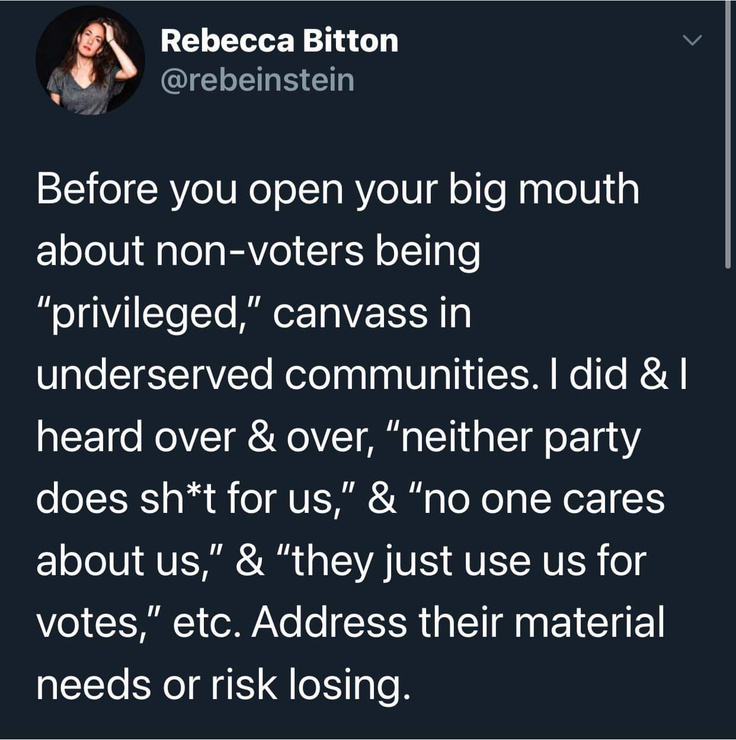The width and height of the screenshot is (736, 740).
Task: Open the @rebeinstein handle link
Action: click(257, 79)
